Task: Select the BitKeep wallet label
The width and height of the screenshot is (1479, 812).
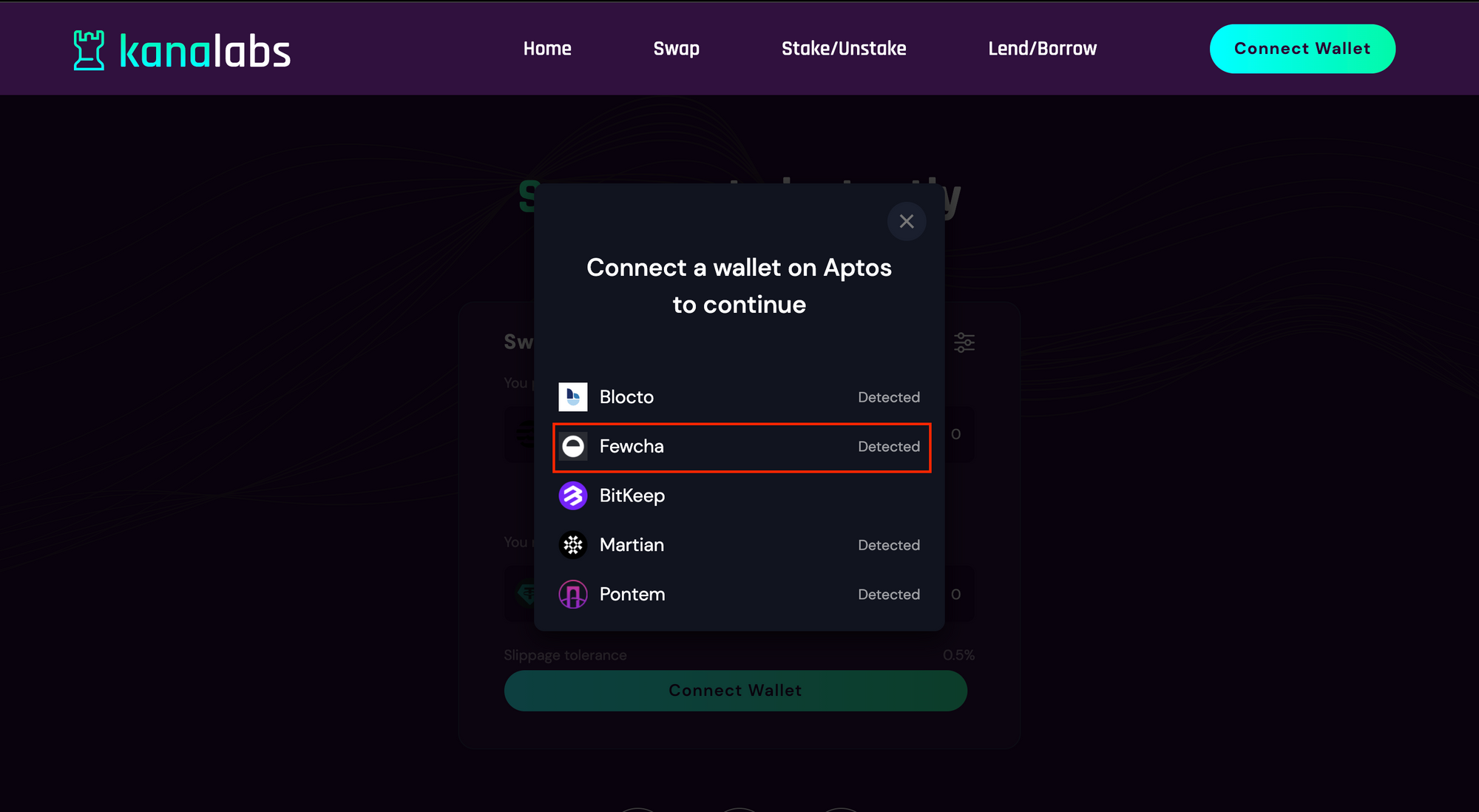Action: (632, 496)
